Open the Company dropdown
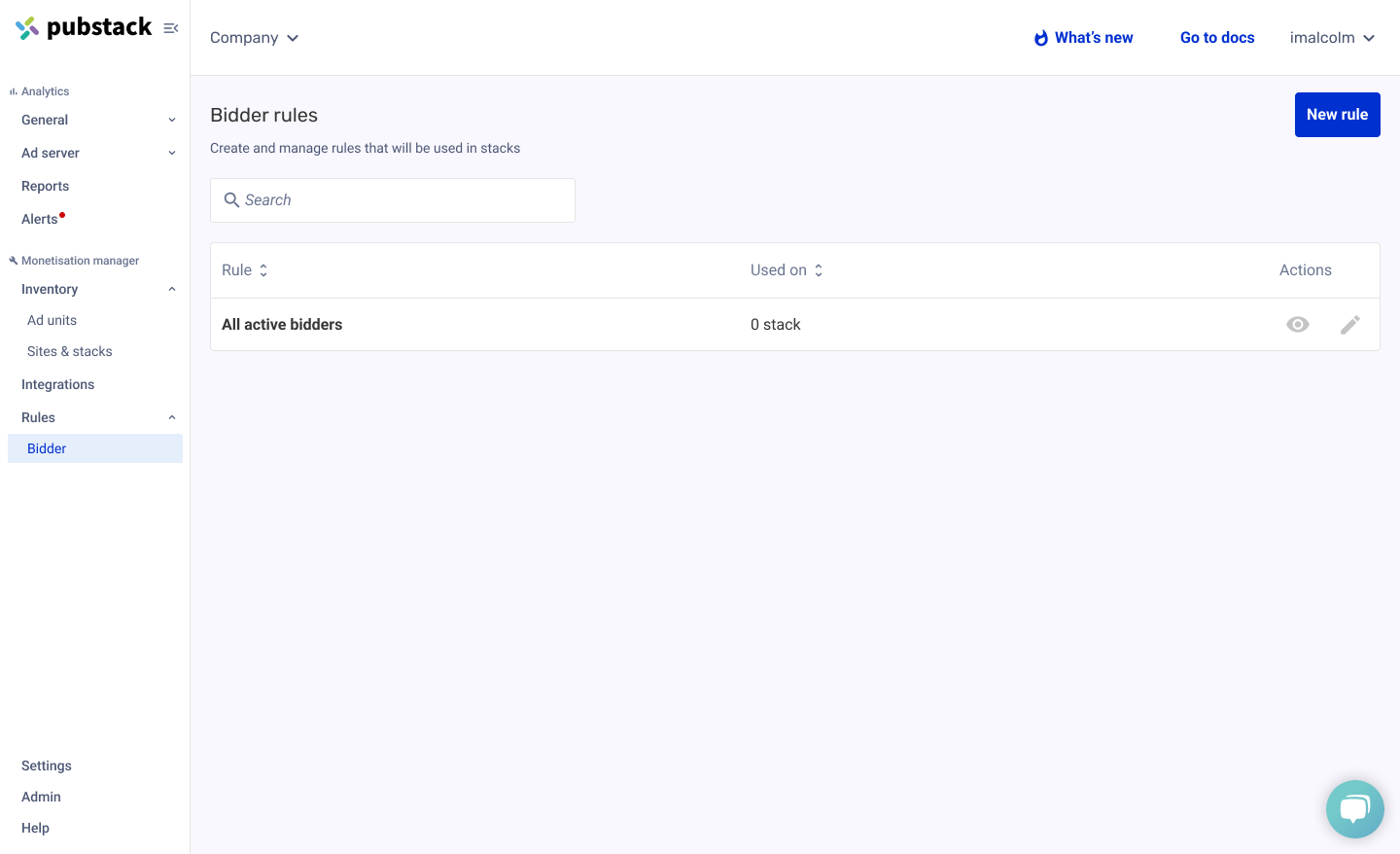Viewport: 1400px width, 854px height. click(x=255, y=38)
